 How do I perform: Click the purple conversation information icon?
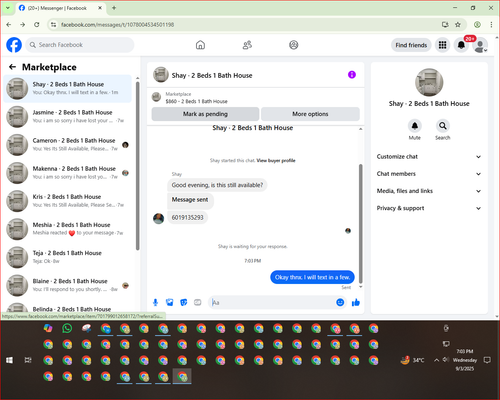(352, 75)
